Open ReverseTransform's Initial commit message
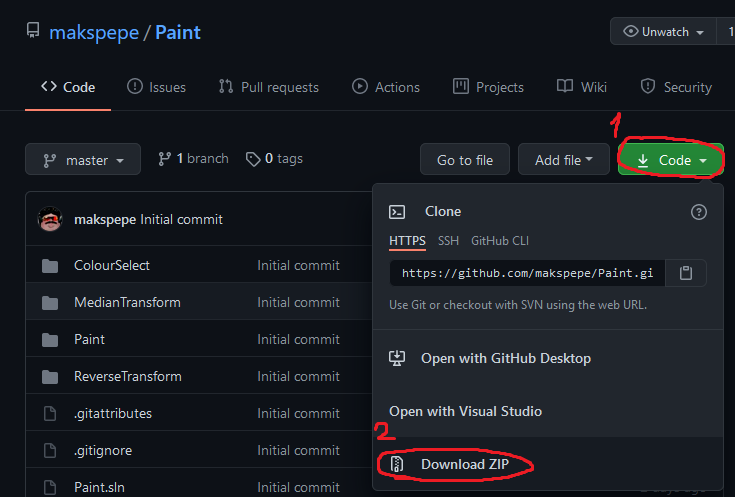Image resolution: width=735 pixels, height=497 pixels. [298, 377]
